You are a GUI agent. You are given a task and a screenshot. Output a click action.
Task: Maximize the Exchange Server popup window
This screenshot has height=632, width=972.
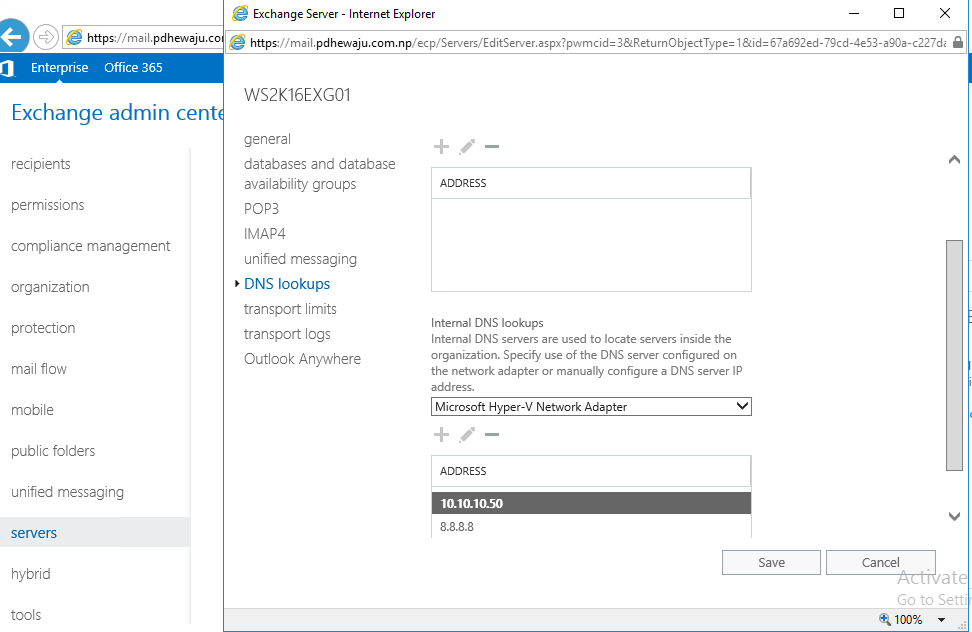point(899,13)
